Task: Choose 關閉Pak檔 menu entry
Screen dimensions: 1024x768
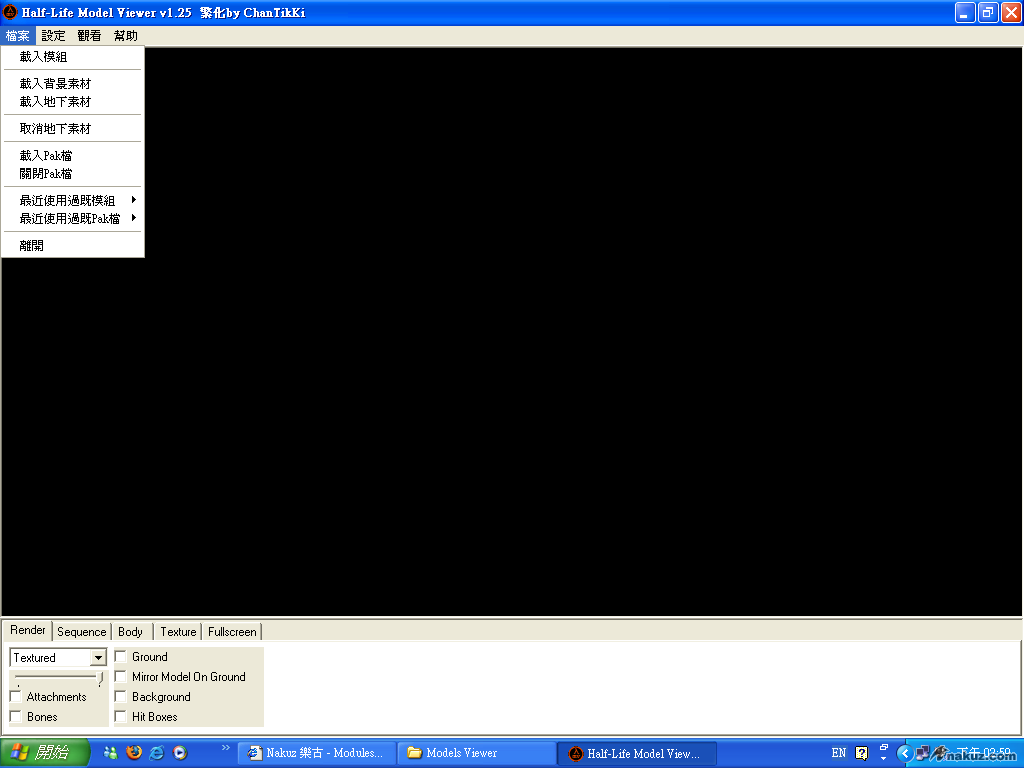Action: coord(72,174)
